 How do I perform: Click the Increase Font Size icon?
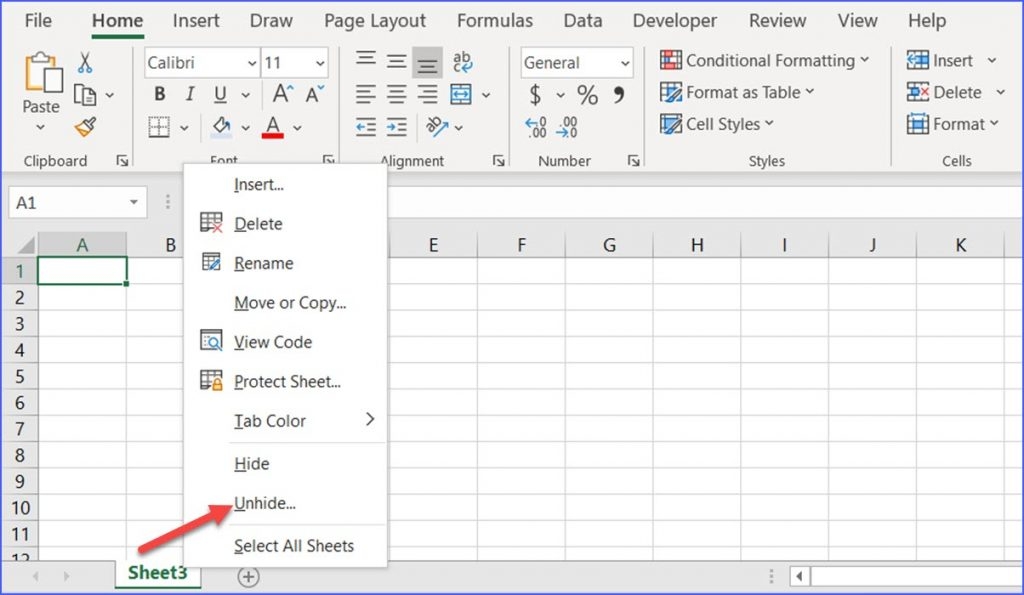[x=283, y=95]
